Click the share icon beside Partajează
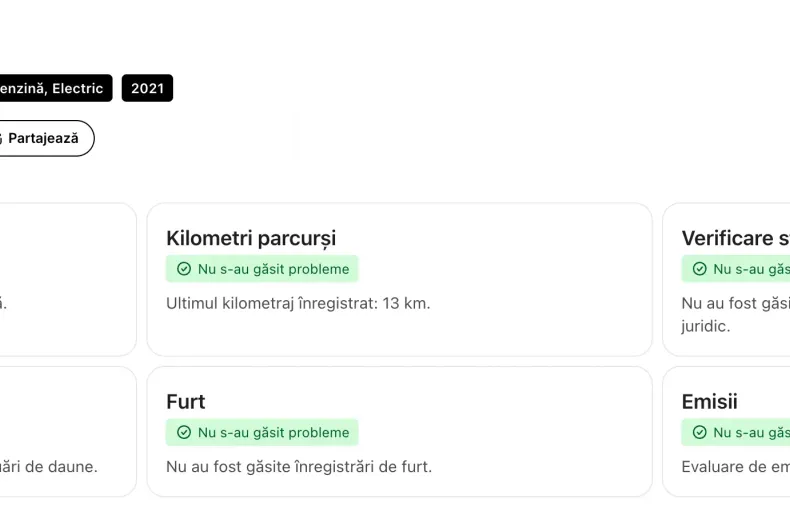 click(1, 138)
